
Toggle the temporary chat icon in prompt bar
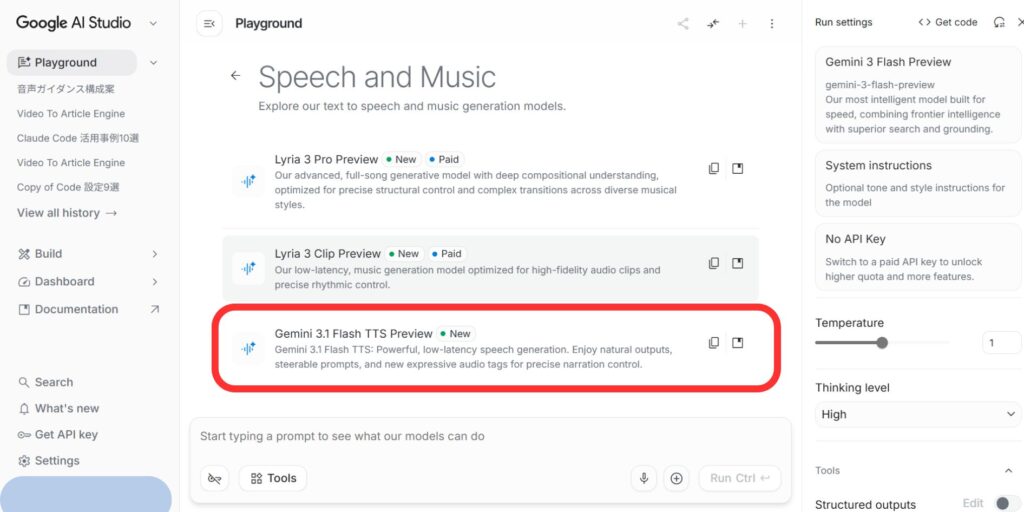(x=215, y=478)
